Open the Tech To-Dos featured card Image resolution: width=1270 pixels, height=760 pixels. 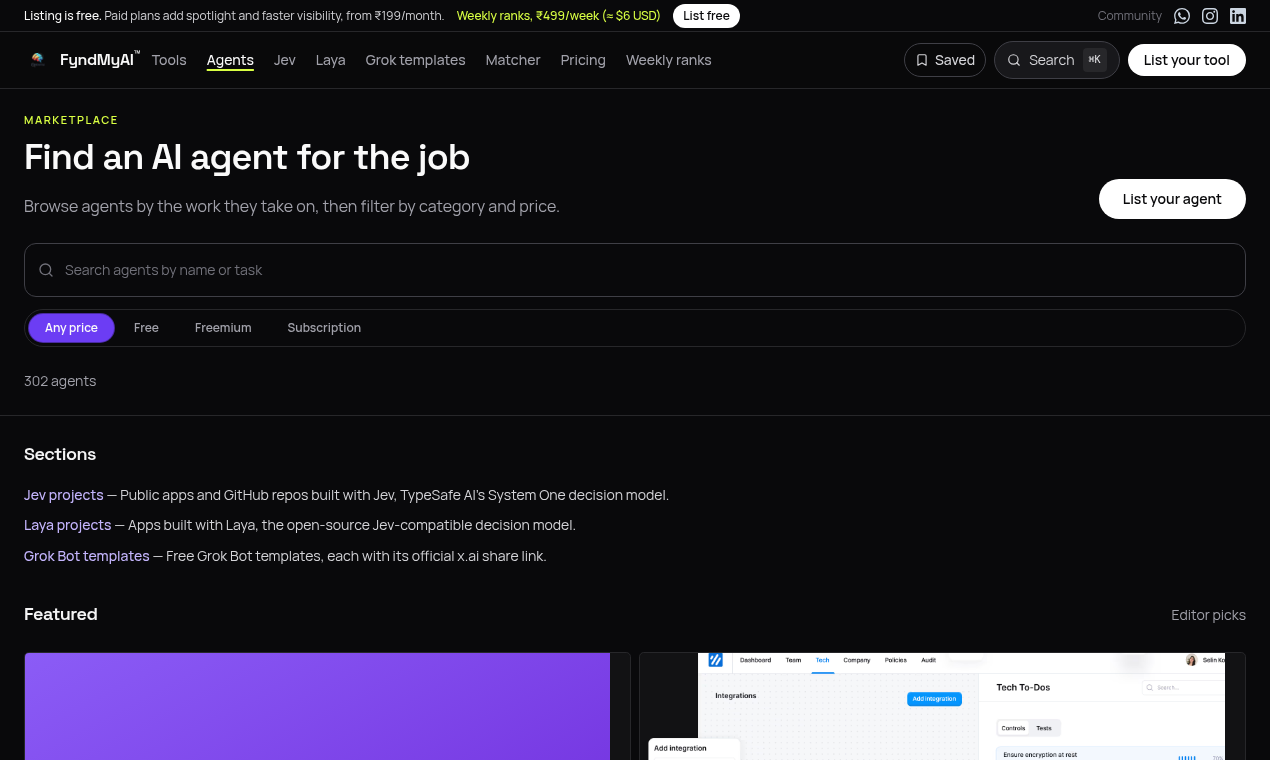click(942, 706)
